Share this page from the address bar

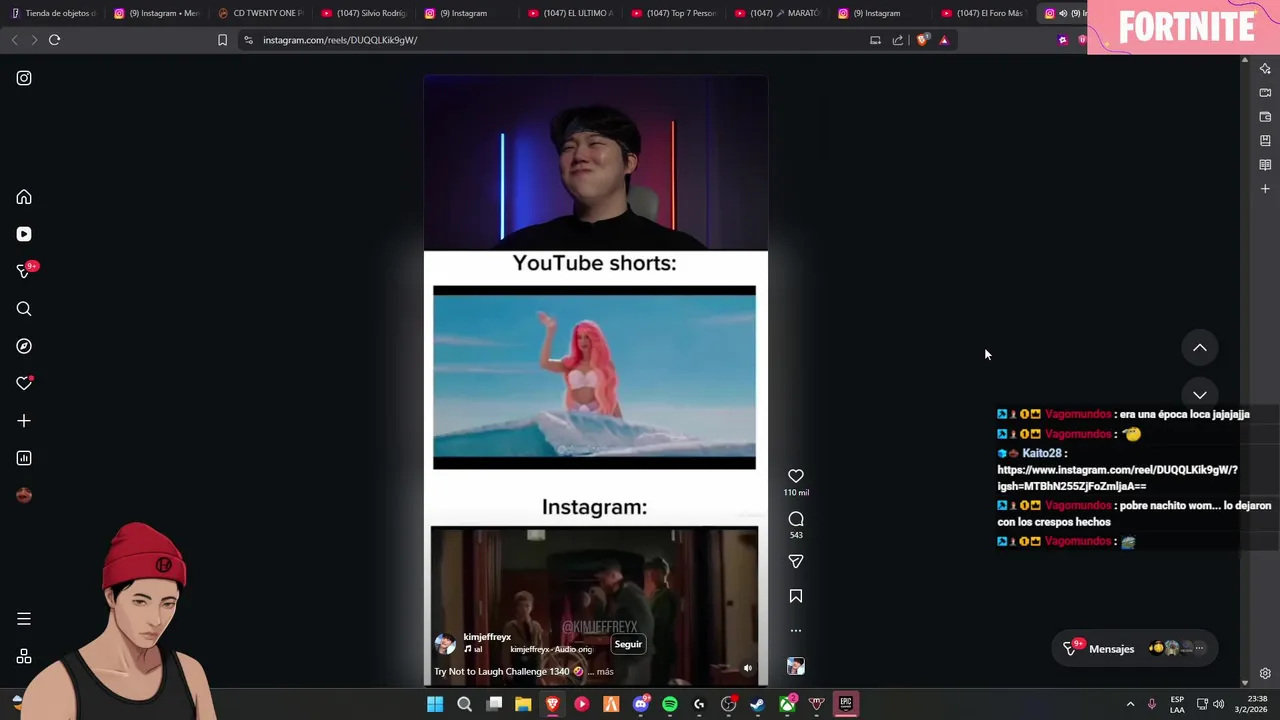(898, 40)
